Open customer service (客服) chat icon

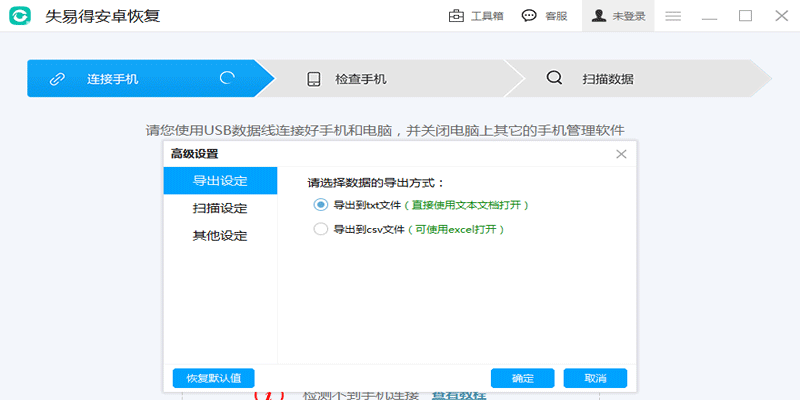529,16
